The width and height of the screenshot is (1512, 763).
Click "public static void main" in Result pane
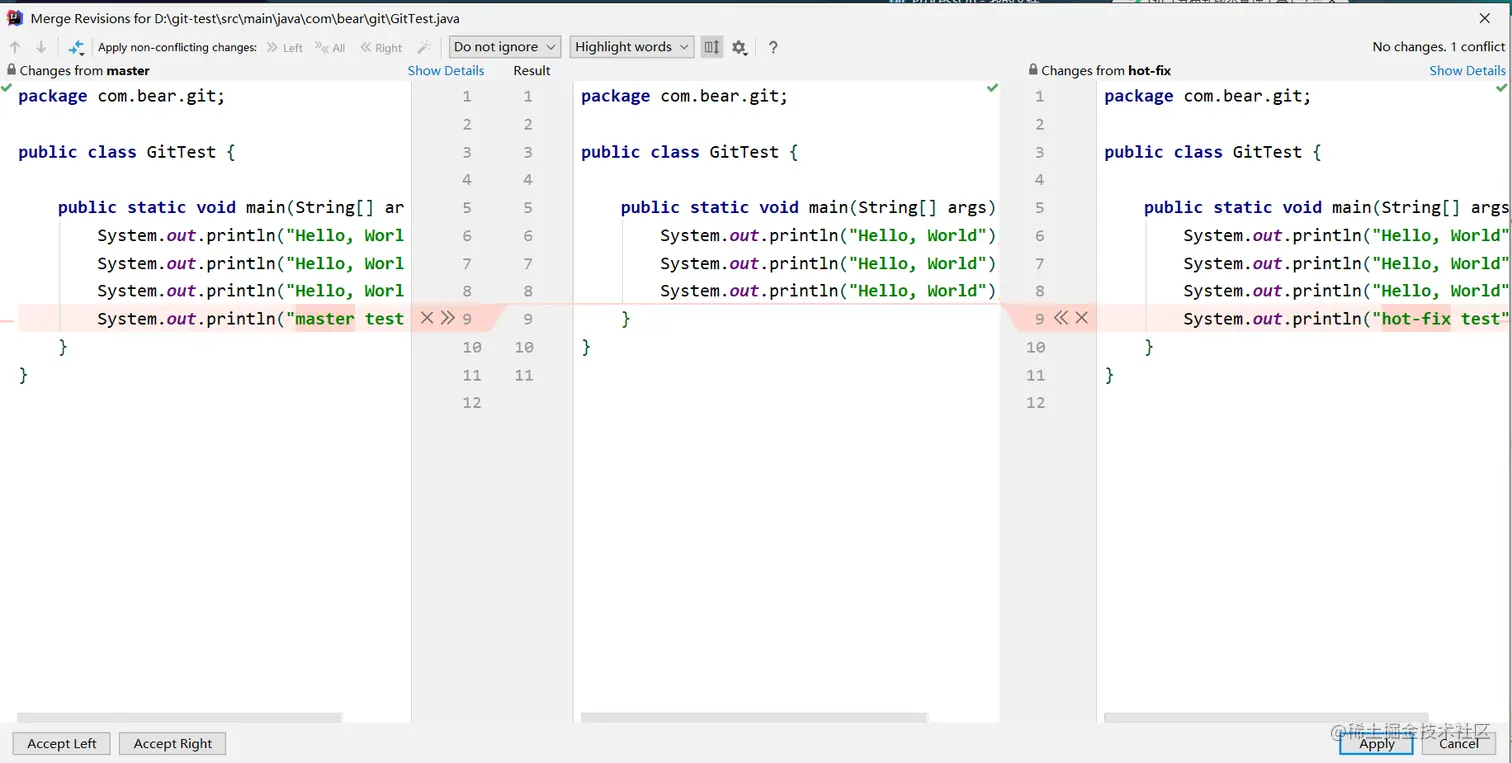click(x=712, y=208)
